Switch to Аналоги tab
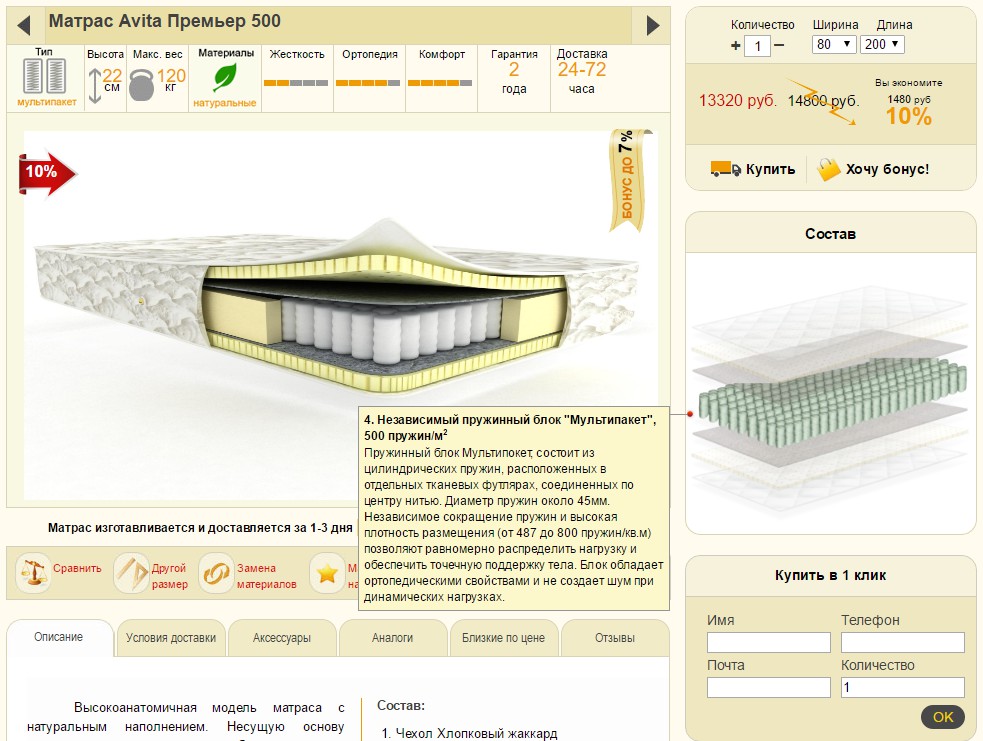 click(392, 638)
